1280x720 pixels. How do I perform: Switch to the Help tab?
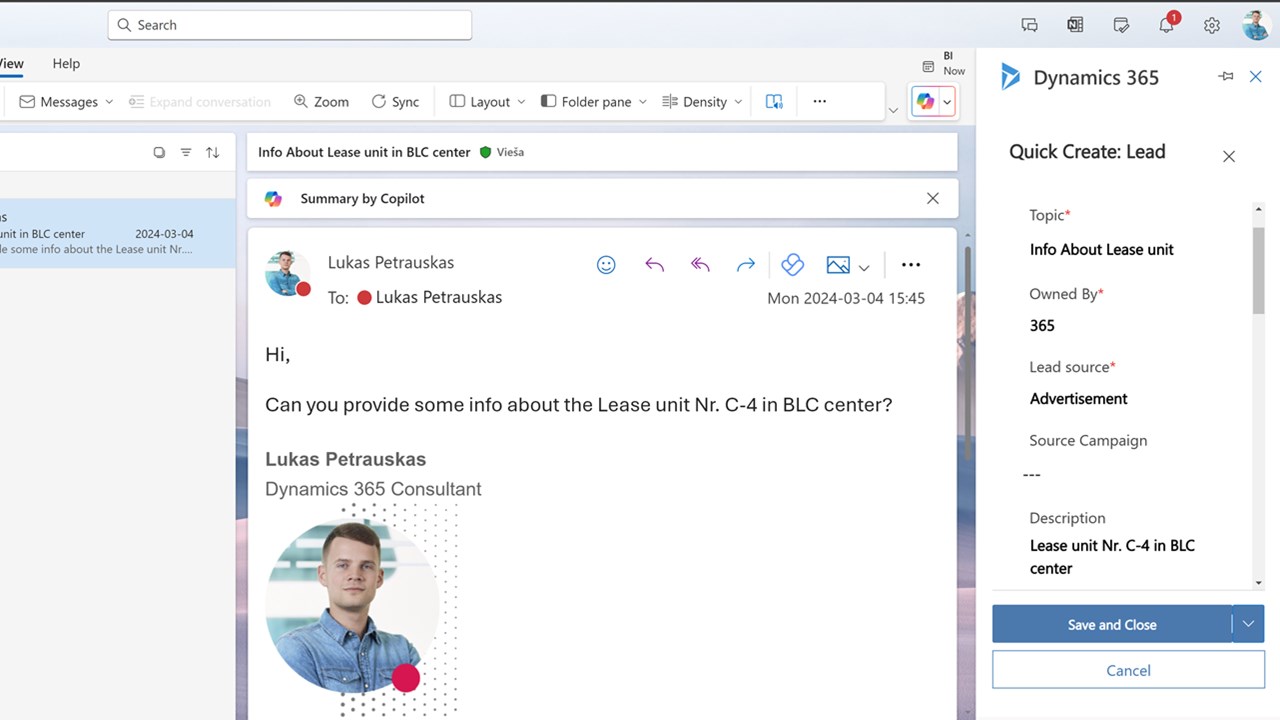(x=66, y=63)
